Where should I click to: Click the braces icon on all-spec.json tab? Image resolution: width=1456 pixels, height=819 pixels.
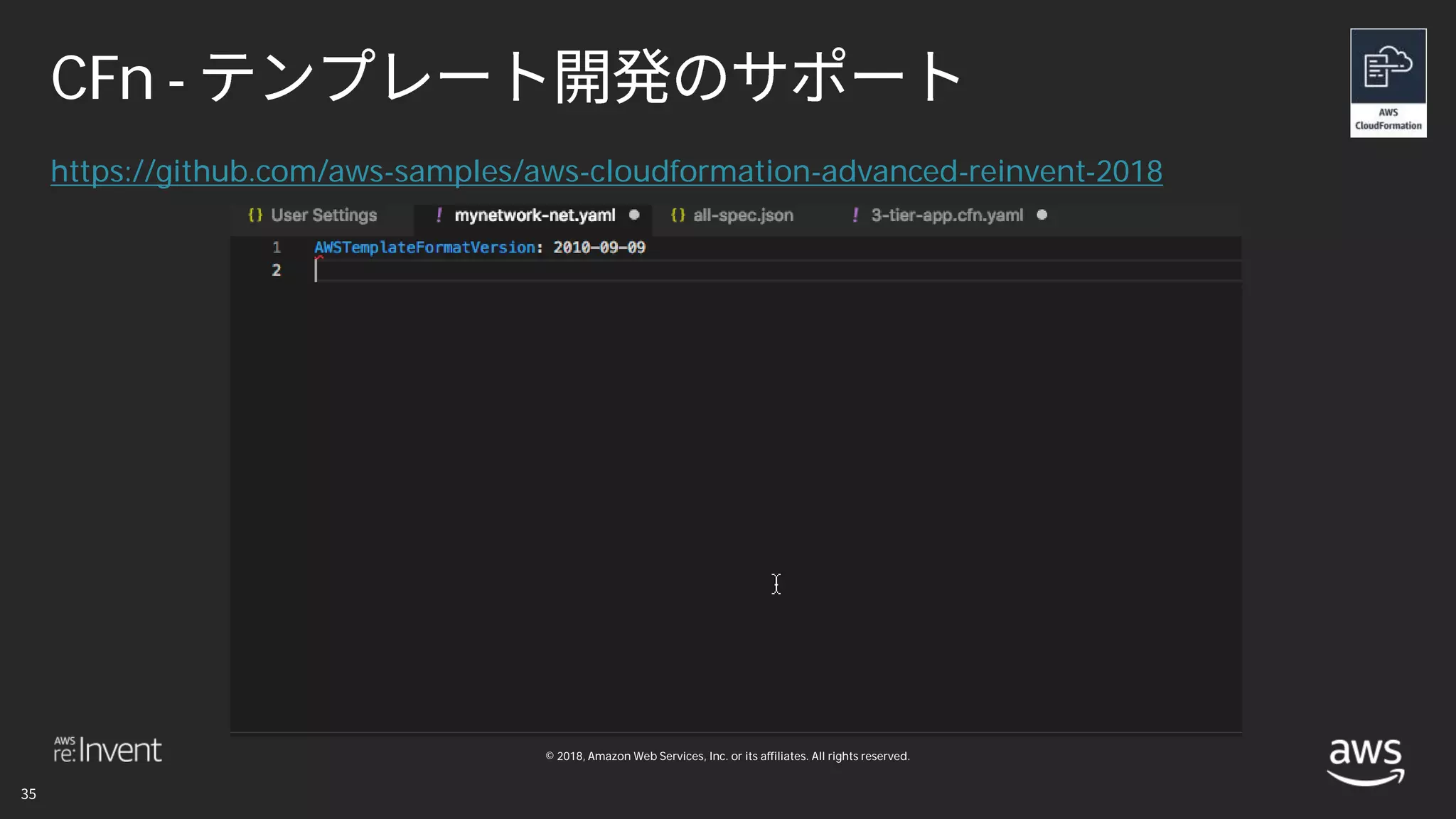pos(678,215)
